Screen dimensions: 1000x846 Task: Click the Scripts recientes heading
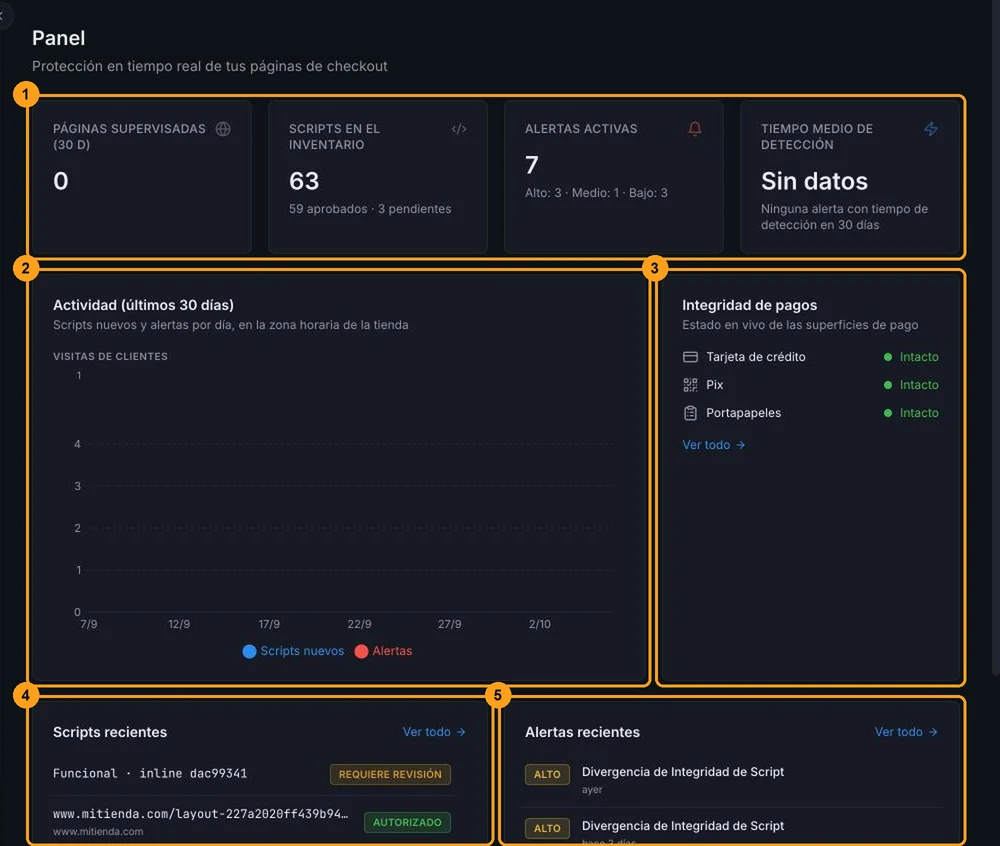110,732
